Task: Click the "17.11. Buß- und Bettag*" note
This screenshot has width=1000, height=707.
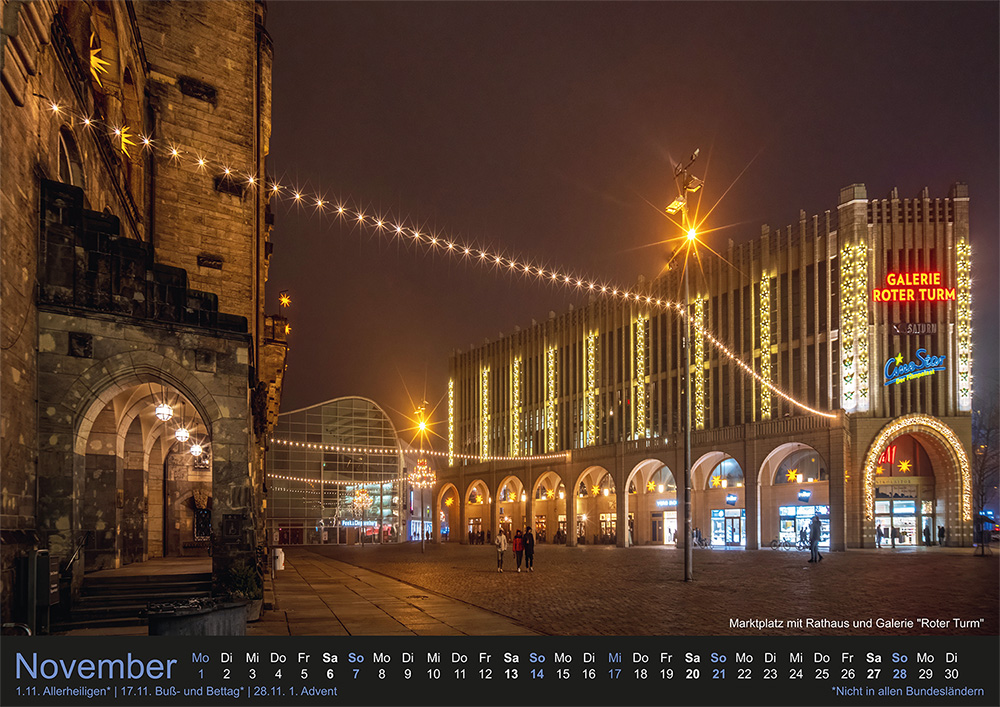Action: (182, 691)
